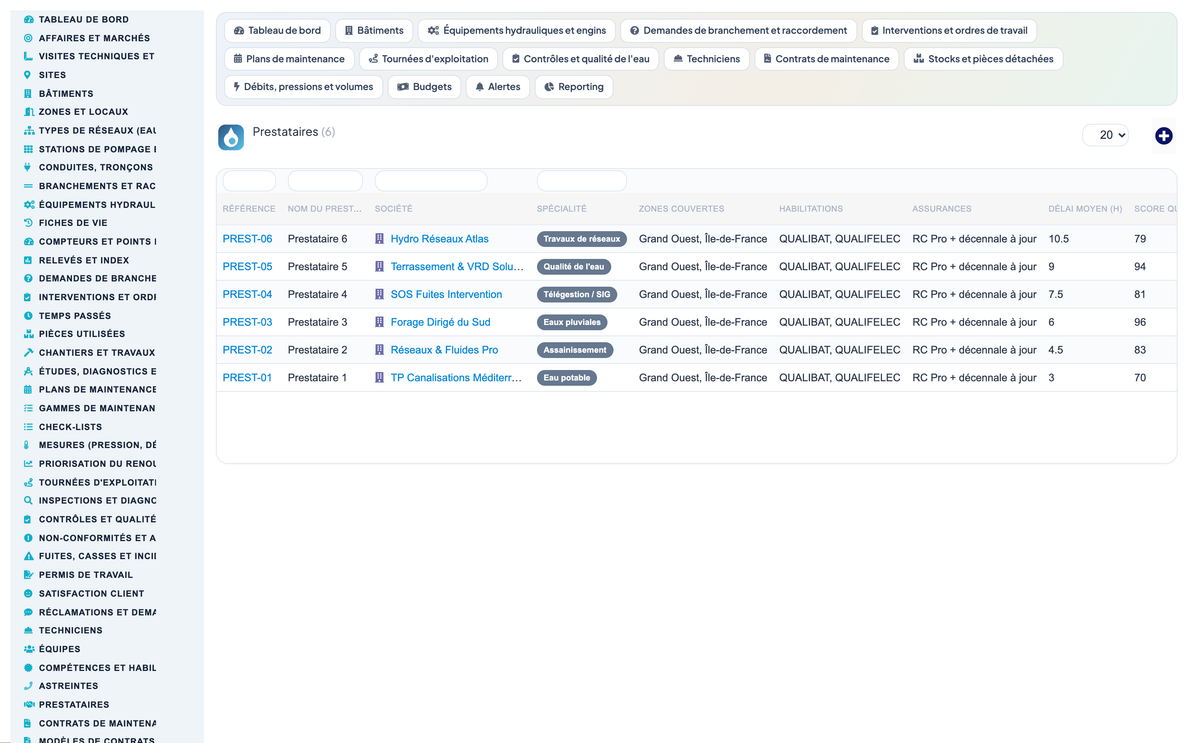Image resolution: width=1200 pixels, height=743 pixels.
Task: Select Permis de travail in the sidebar
Action: 86,575
